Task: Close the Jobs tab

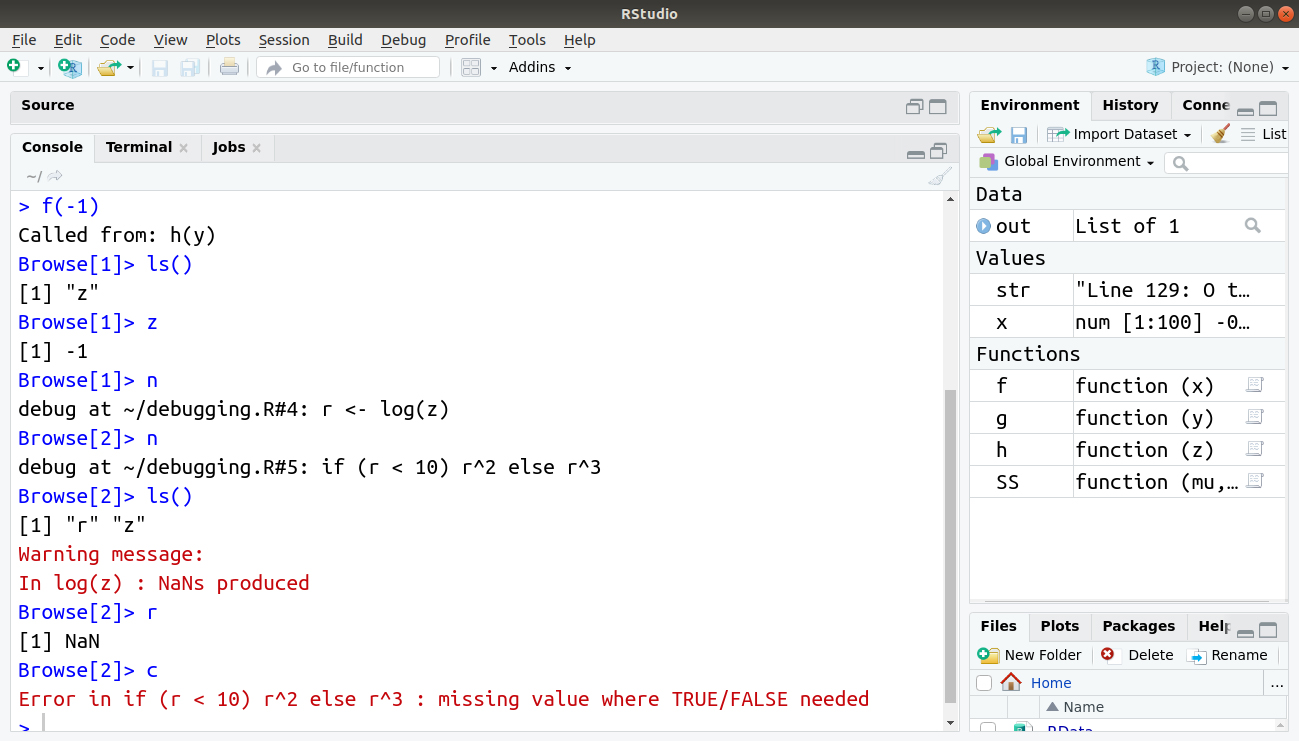Action: click(x=256, y=148)
